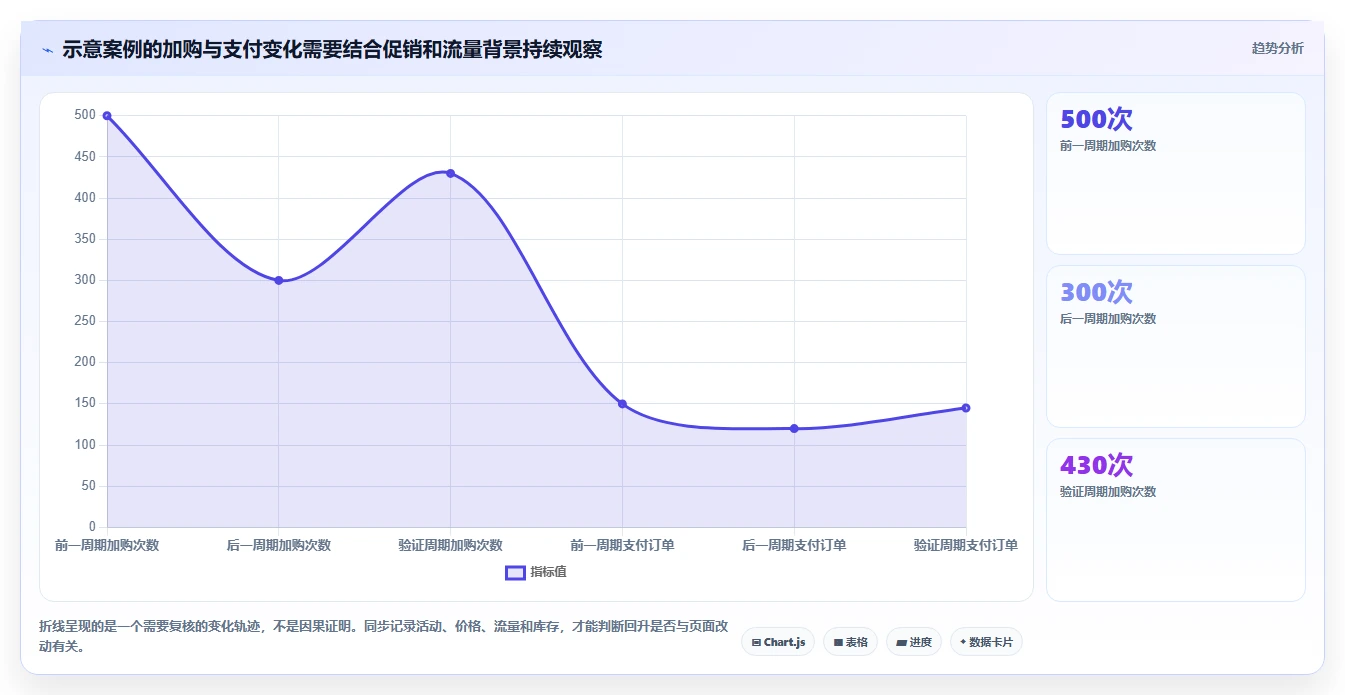Open the 430次 data card
The width and height of the screenshot is (1345, 695).
(x=1176, y=520)
